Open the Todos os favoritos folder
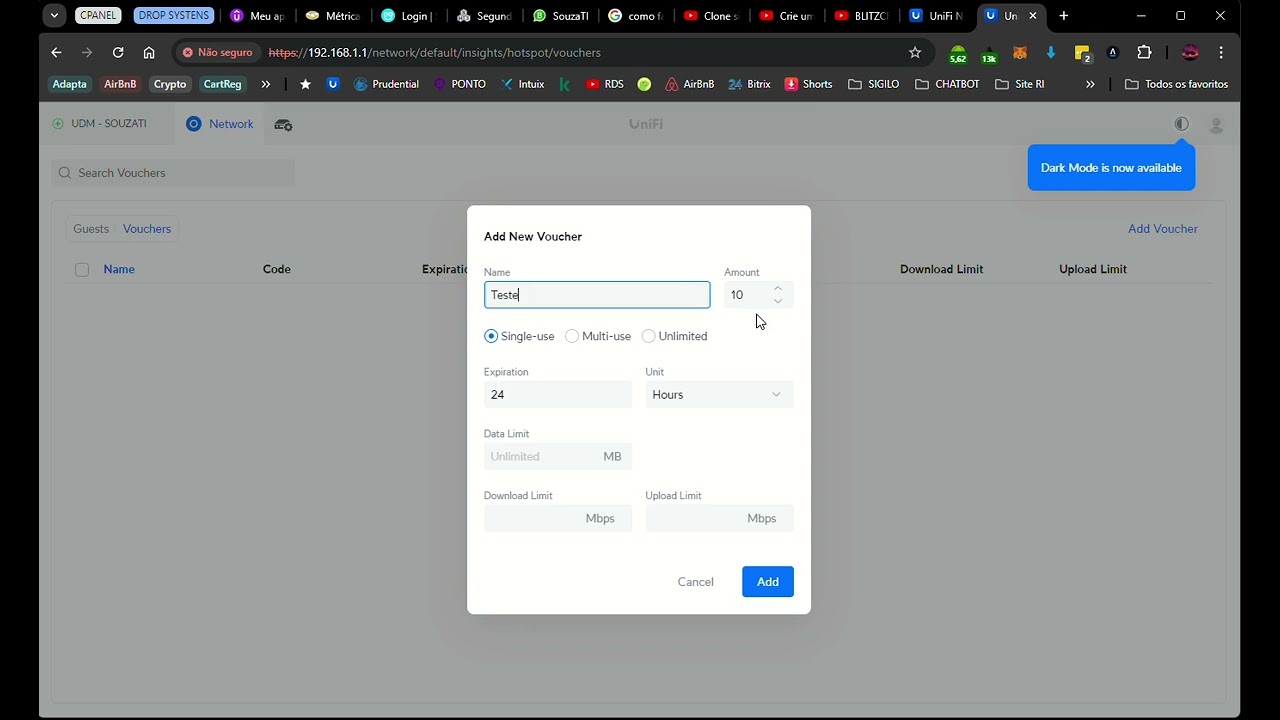1280x720 pixels. pyautogui.click(x=1176, y=84)
